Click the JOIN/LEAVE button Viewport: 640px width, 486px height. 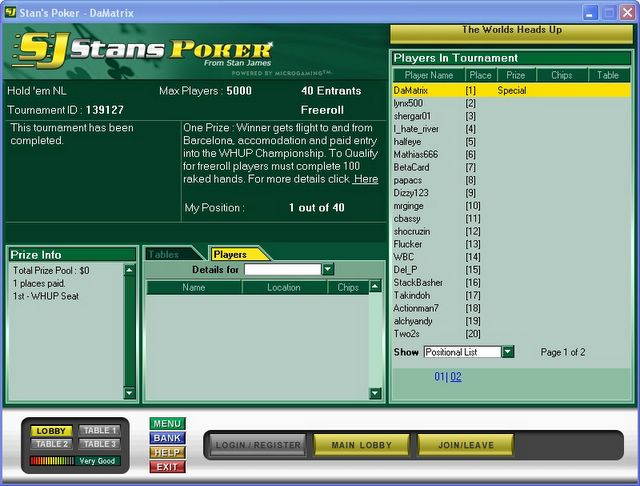pyautogui.click(x=466, y=445)
